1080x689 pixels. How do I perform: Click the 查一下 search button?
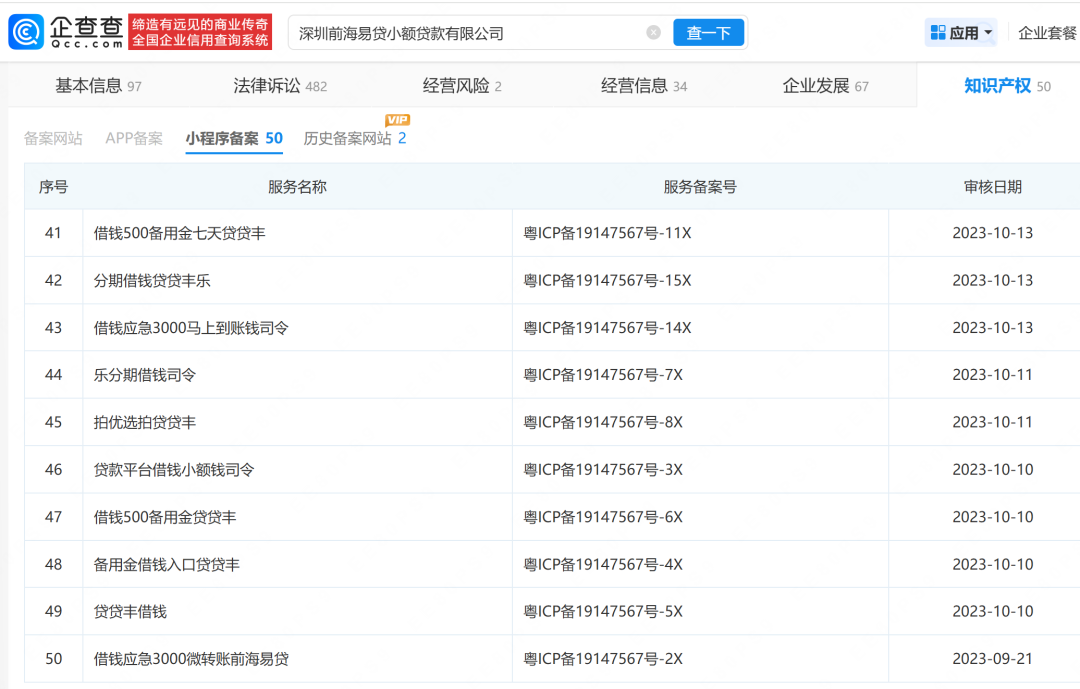click(708, 32)
